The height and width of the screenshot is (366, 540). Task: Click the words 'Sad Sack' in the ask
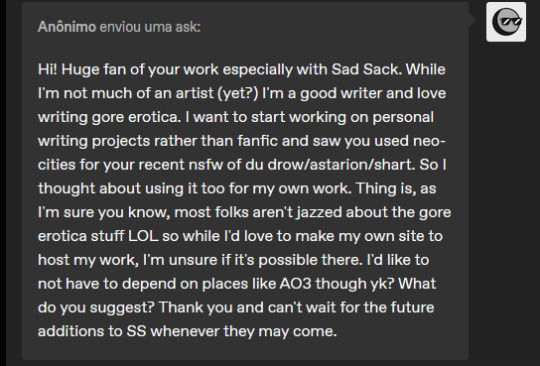[364, 69]
